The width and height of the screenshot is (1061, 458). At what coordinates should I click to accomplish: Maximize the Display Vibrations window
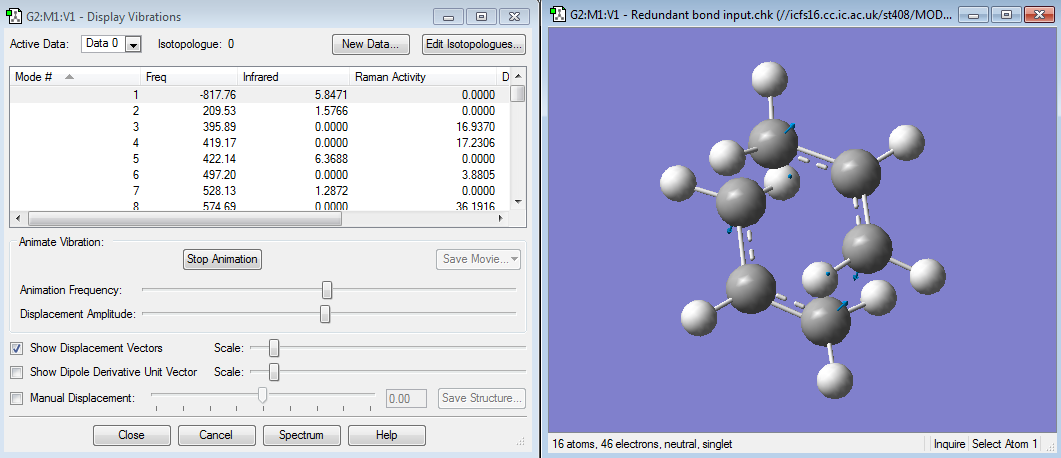[x=481, y=17]
